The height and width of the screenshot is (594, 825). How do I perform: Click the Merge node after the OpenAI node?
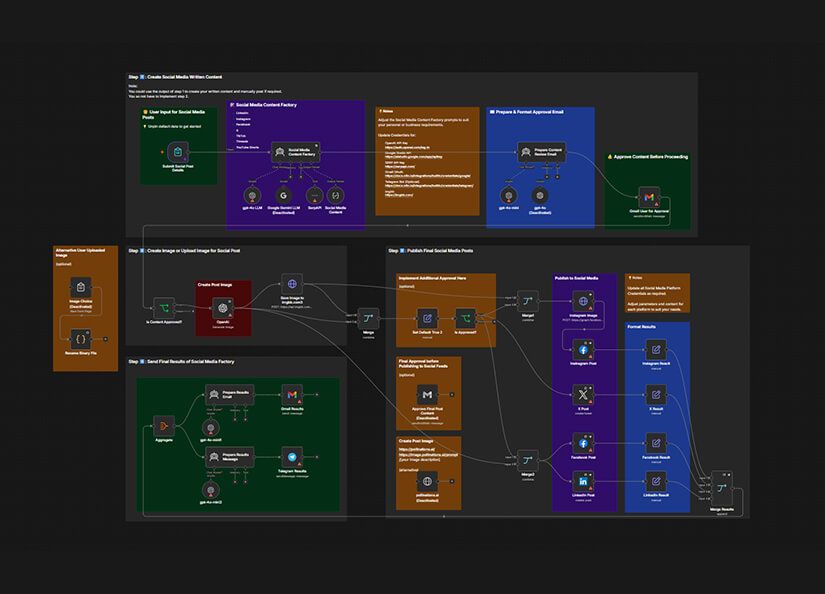click(x=368, y=319)
